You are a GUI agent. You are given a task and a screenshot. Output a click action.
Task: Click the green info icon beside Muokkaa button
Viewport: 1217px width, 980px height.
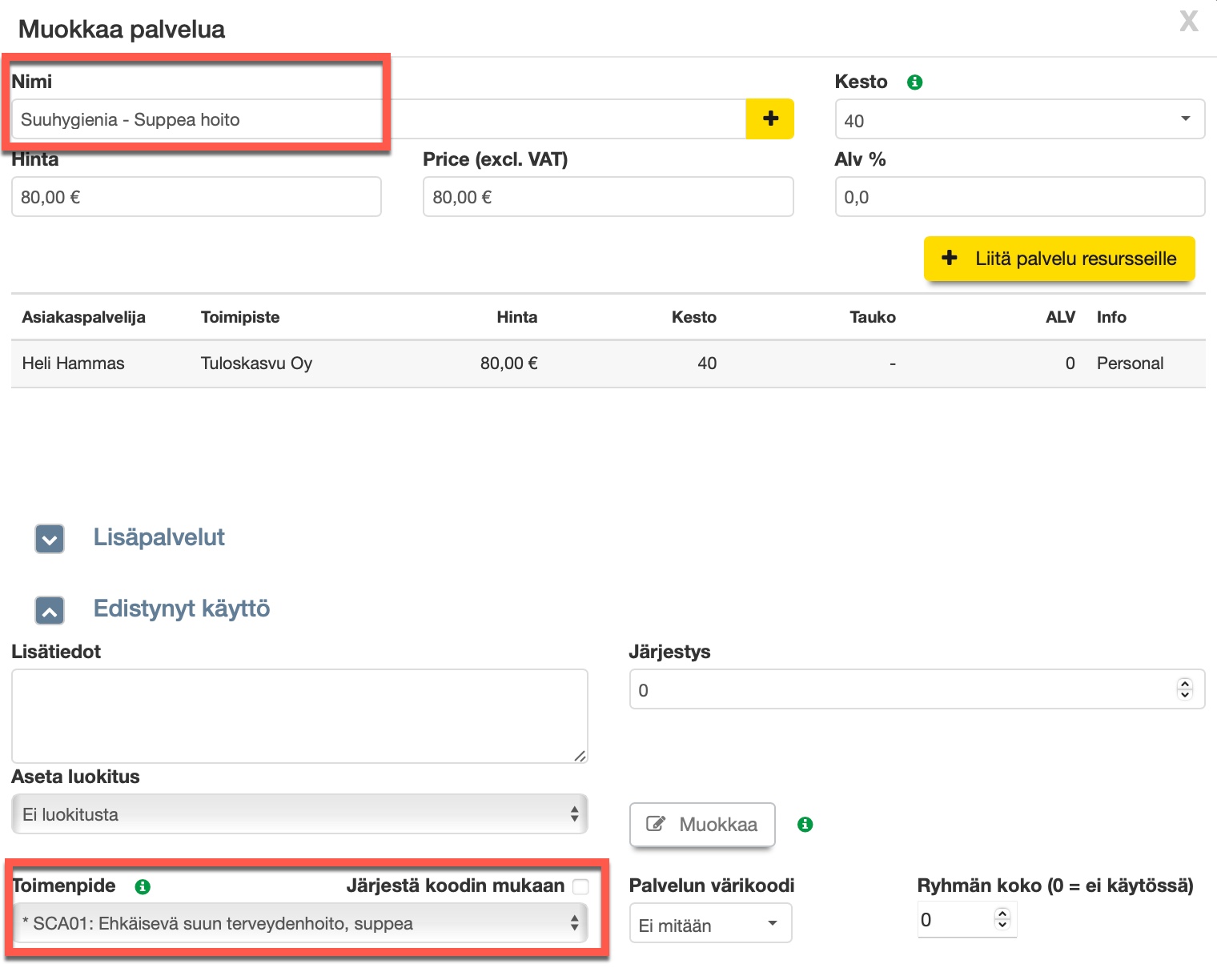805,825
